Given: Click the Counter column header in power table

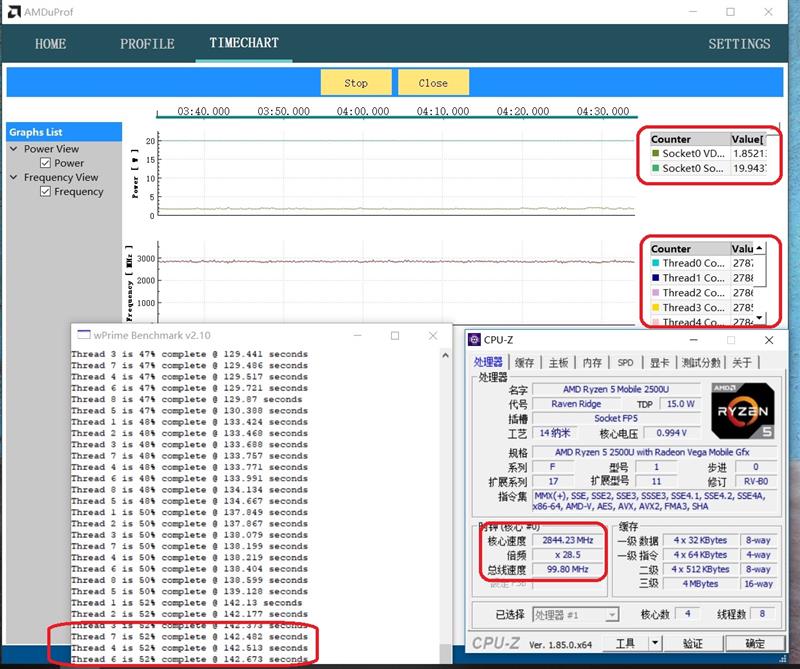Looking at the screenshot, I should (x=690, y=139).
